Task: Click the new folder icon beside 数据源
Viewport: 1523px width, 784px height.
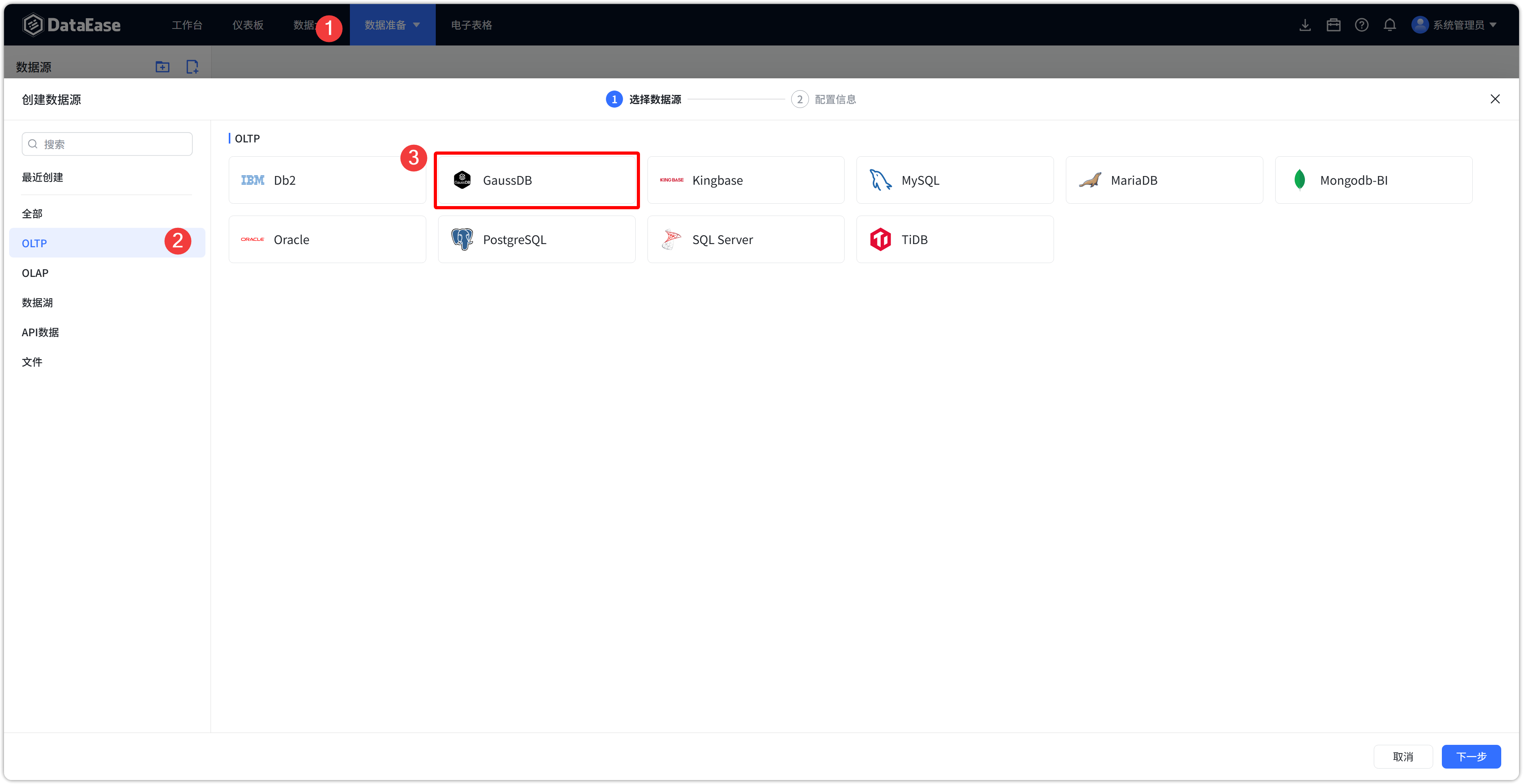Action: tap(163, 67)
